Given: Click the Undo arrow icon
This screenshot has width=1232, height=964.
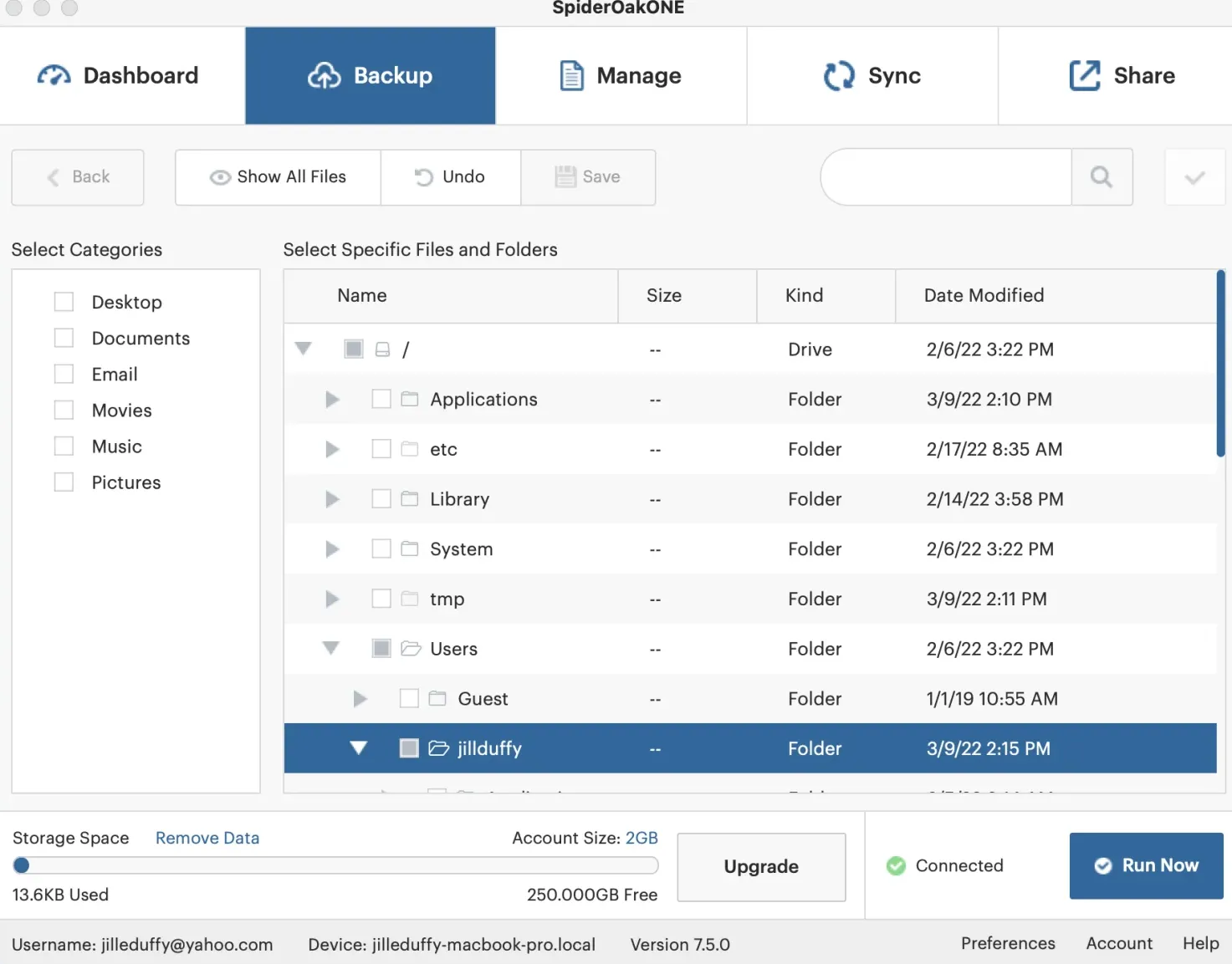Looking at the screenshot, I should [424, 177].
